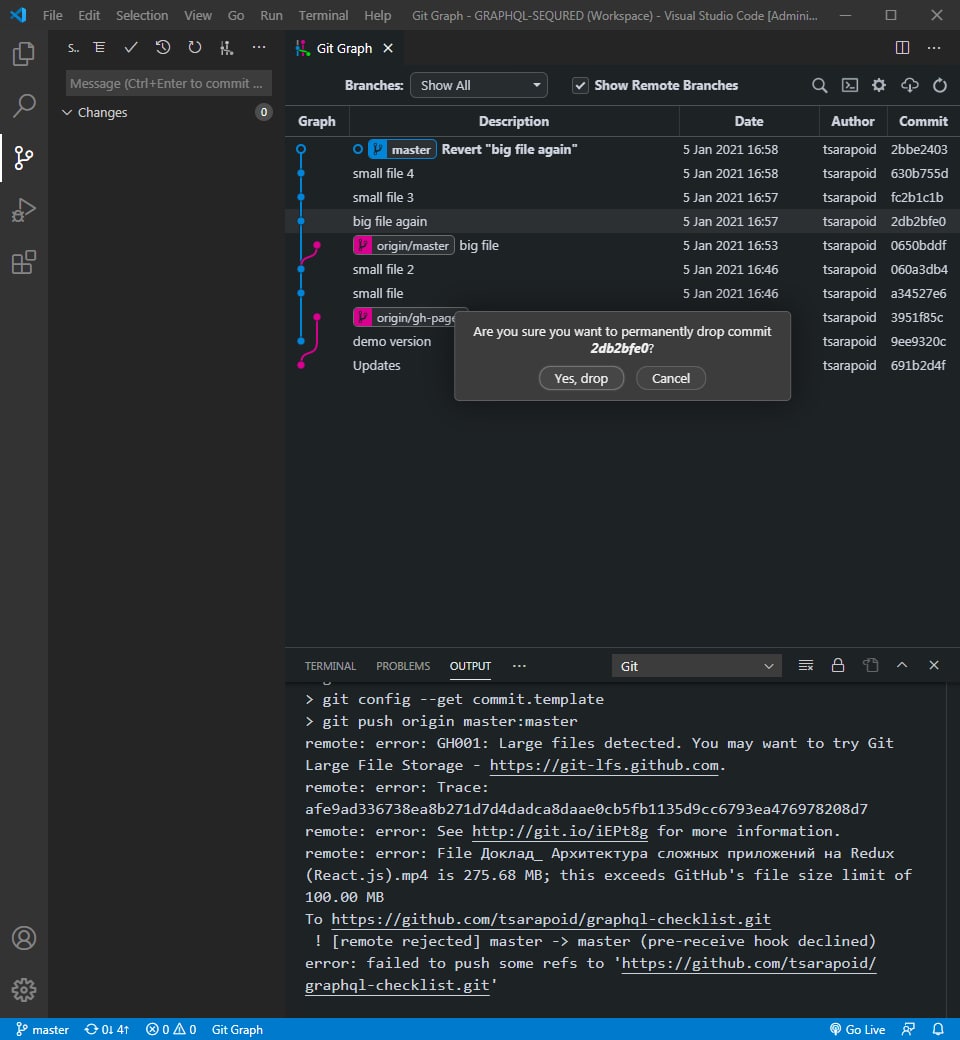The height and width of the screenshot is (1040, 960).
Task: Toggle Show Remote Branches checkbox
Action: coord(581,86)
